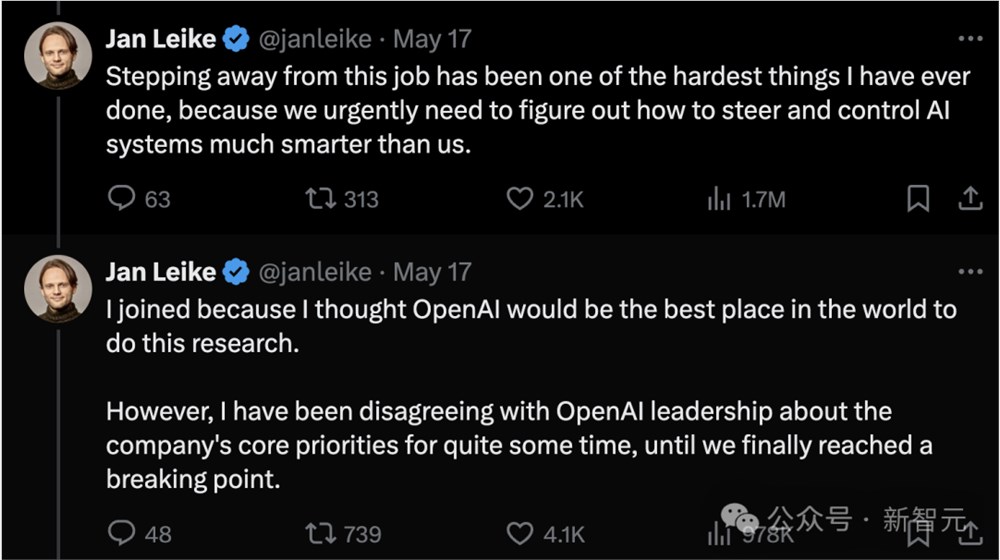The image size is (1000, 560).
Task: Click the verified badge on second tweet
Action: pyautogui.click(x=236, y=271)
